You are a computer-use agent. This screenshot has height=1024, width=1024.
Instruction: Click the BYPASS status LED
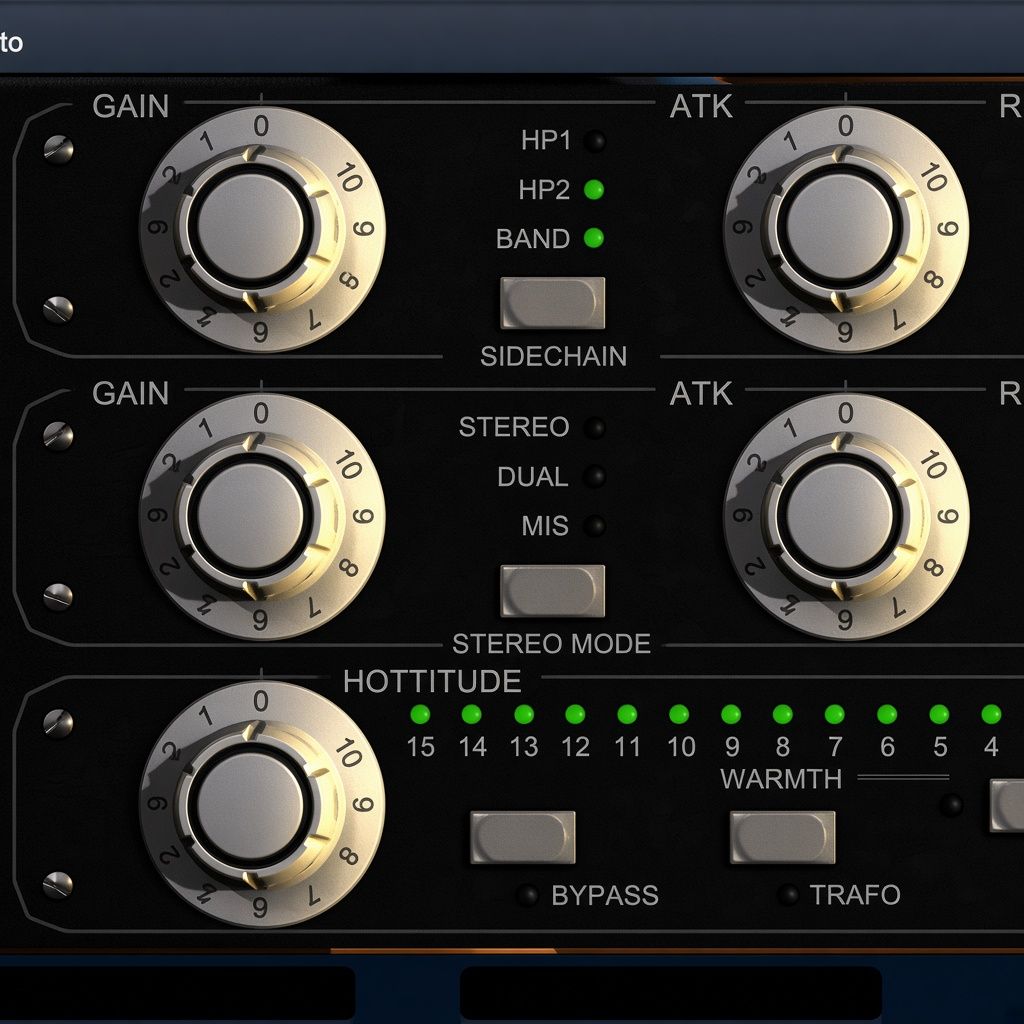527,894
